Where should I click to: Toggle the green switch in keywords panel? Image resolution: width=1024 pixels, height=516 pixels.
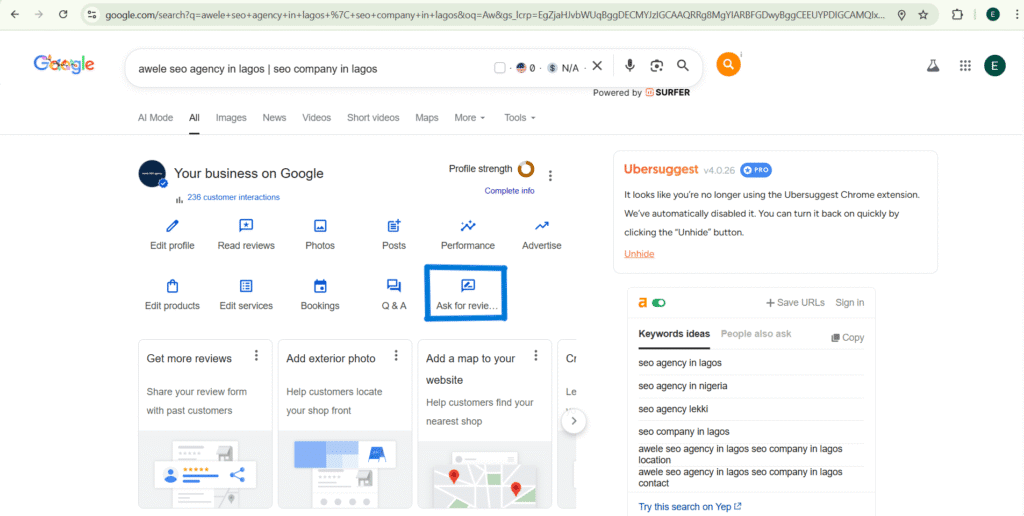pos(658,303)
